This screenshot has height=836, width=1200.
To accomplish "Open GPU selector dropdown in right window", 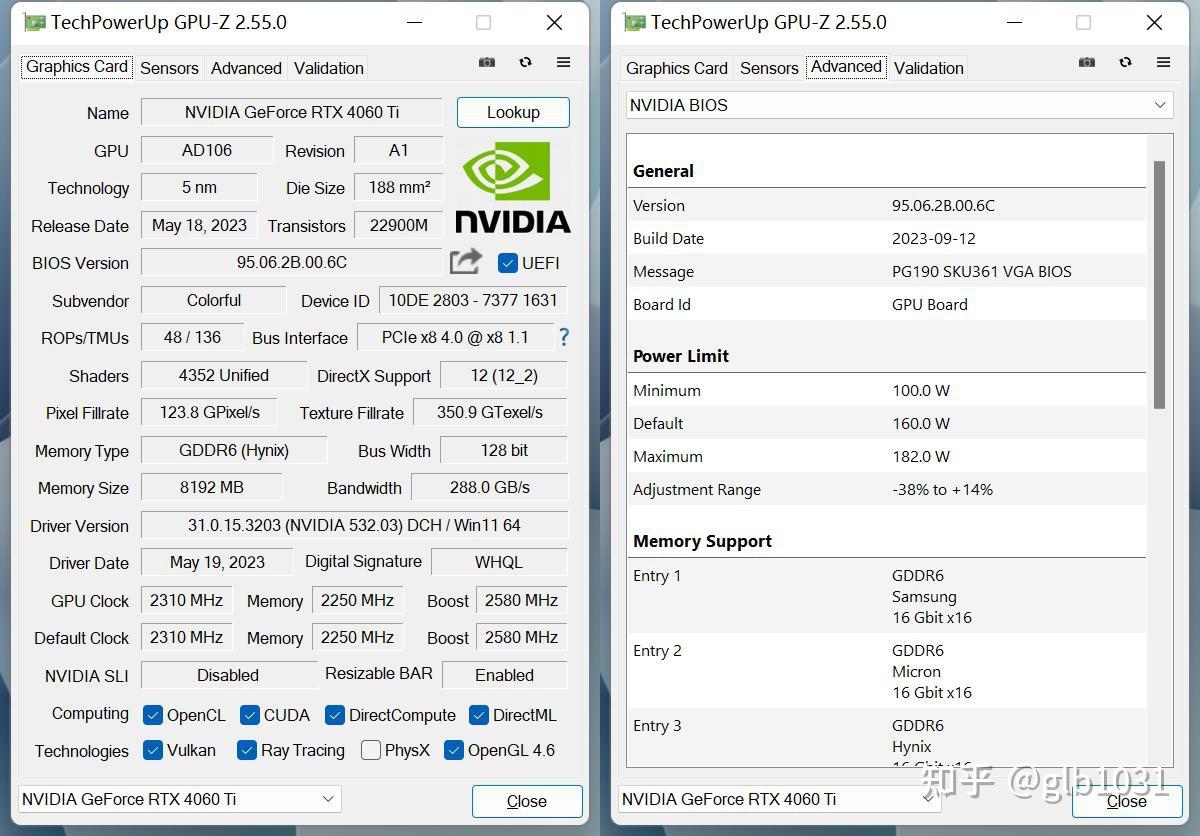I will [780, 799].
